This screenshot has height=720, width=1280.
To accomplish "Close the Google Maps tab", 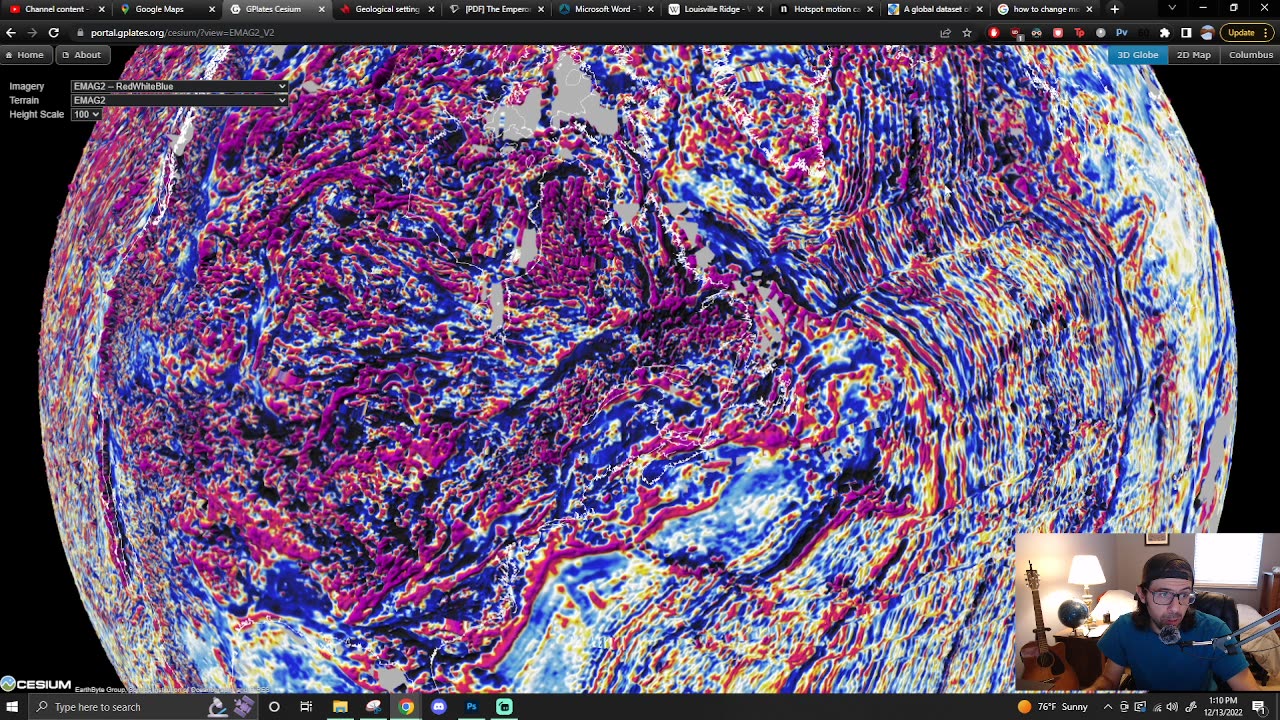I will point(211,9).
